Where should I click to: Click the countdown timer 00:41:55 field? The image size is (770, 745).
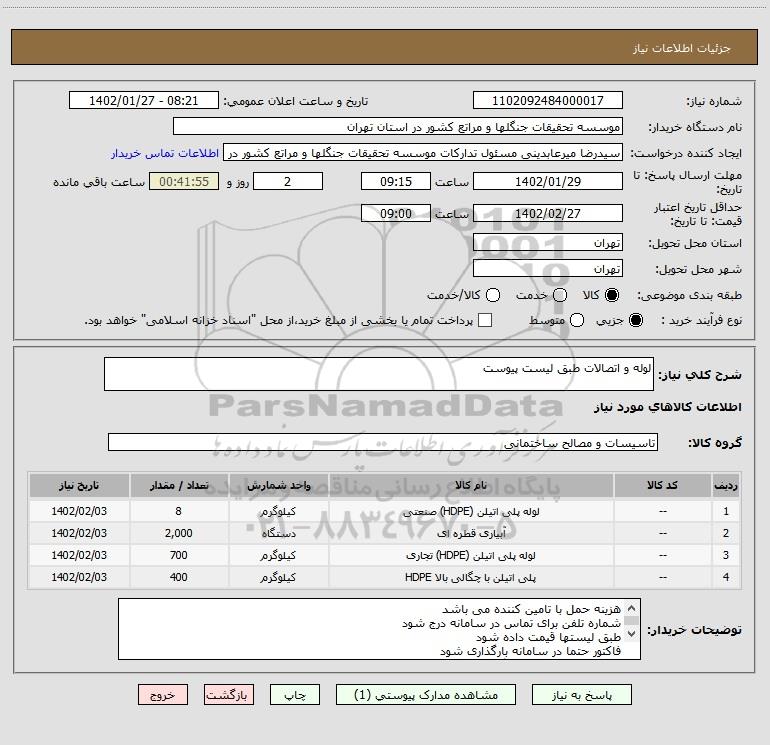coord(184,181)
